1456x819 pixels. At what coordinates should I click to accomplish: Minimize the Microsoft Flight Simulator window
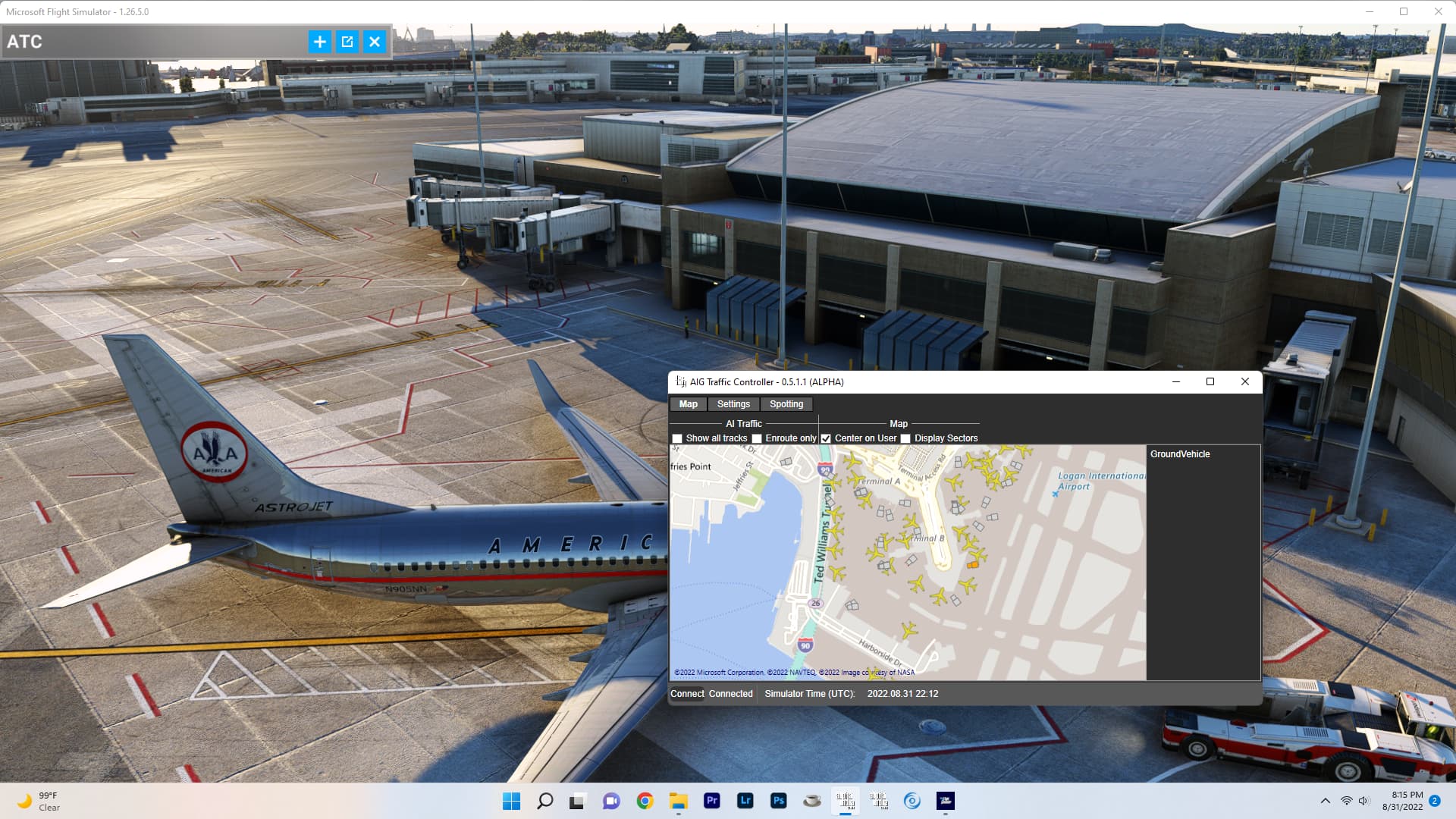click(1370, 11)
